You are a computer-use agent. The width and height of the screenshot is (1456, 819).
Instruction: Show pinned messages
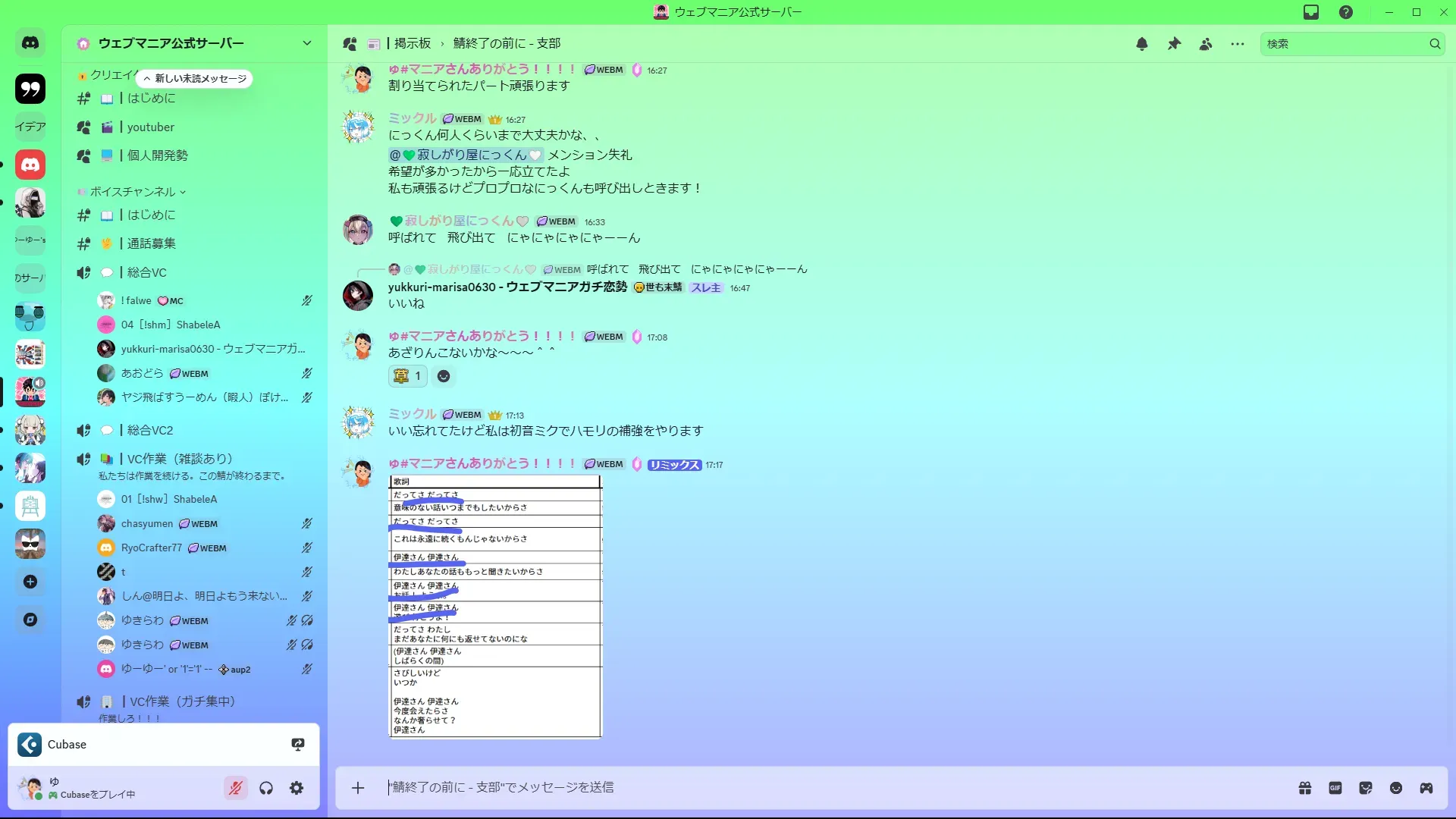(x=1174, y=44)
